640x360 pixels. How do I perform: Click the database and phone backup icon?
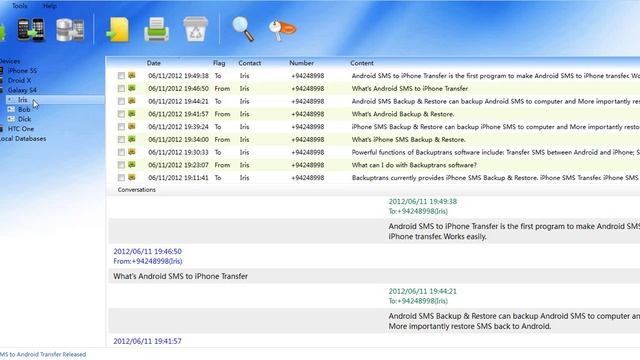[x=70, y=30]
